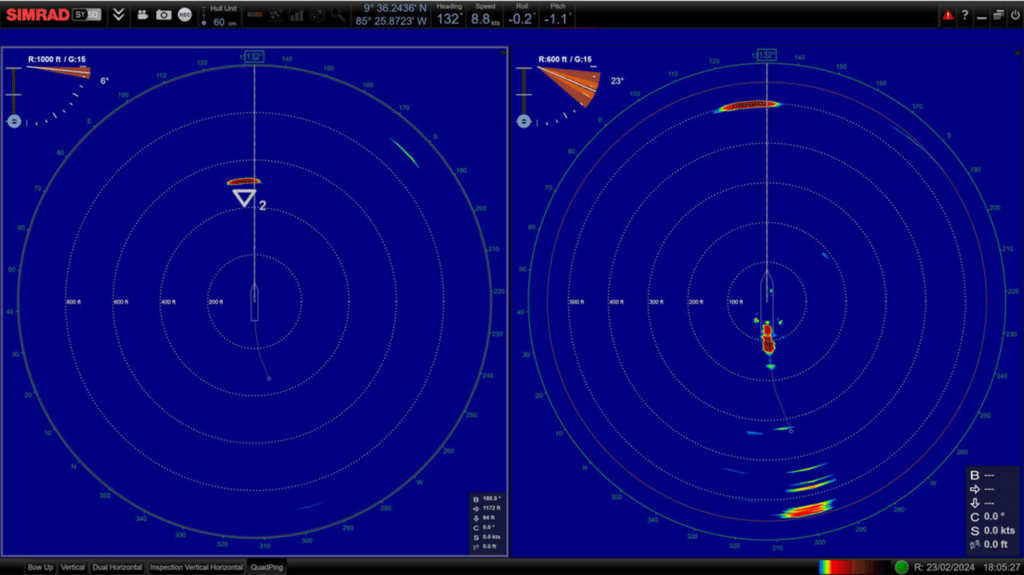
Task: Click the dimmed color bar icon in top toolbar
Action: 255,15
